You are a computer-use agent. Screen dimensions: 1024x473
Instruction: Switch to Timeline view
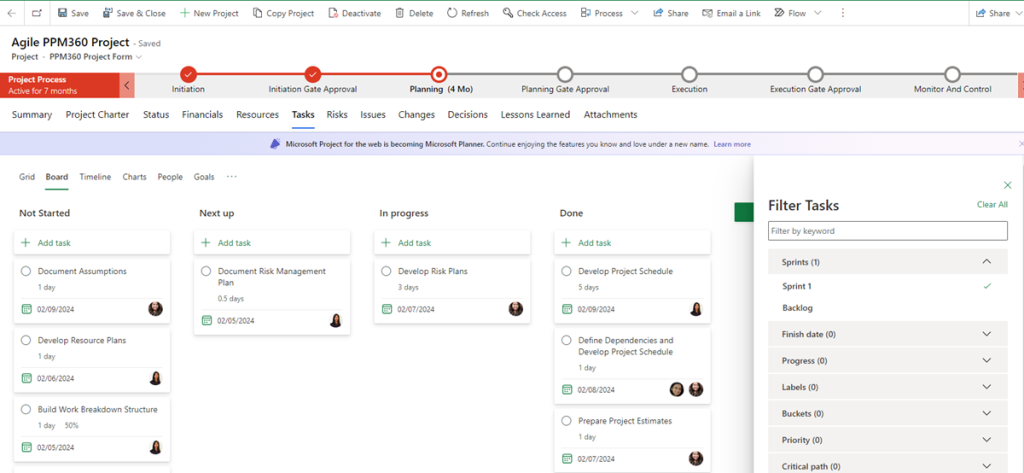[95, 176]
